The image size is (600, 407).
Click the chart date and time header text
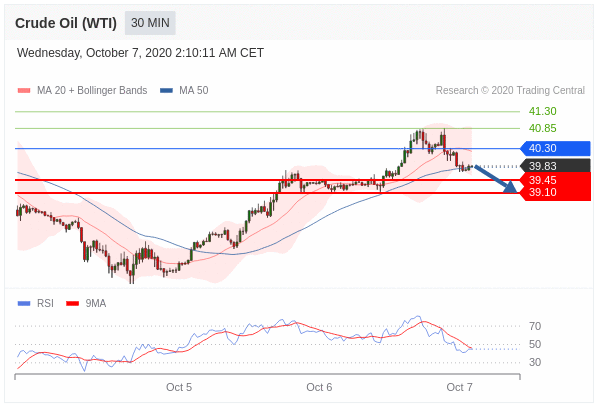click(140, 53)
